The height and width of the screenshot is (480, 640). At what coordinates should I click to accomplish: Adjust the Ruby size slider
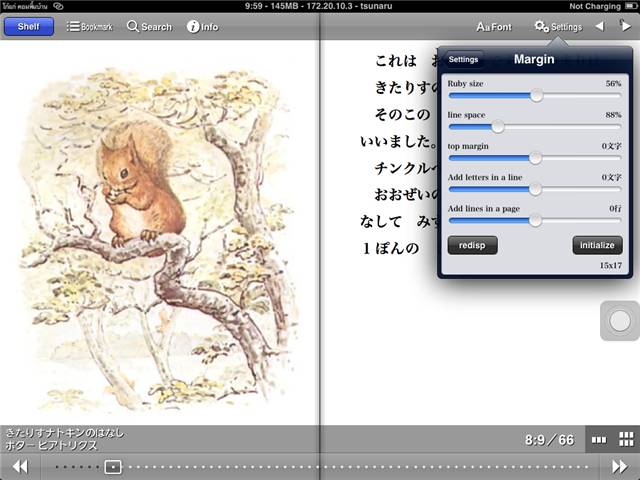(536, 96)
